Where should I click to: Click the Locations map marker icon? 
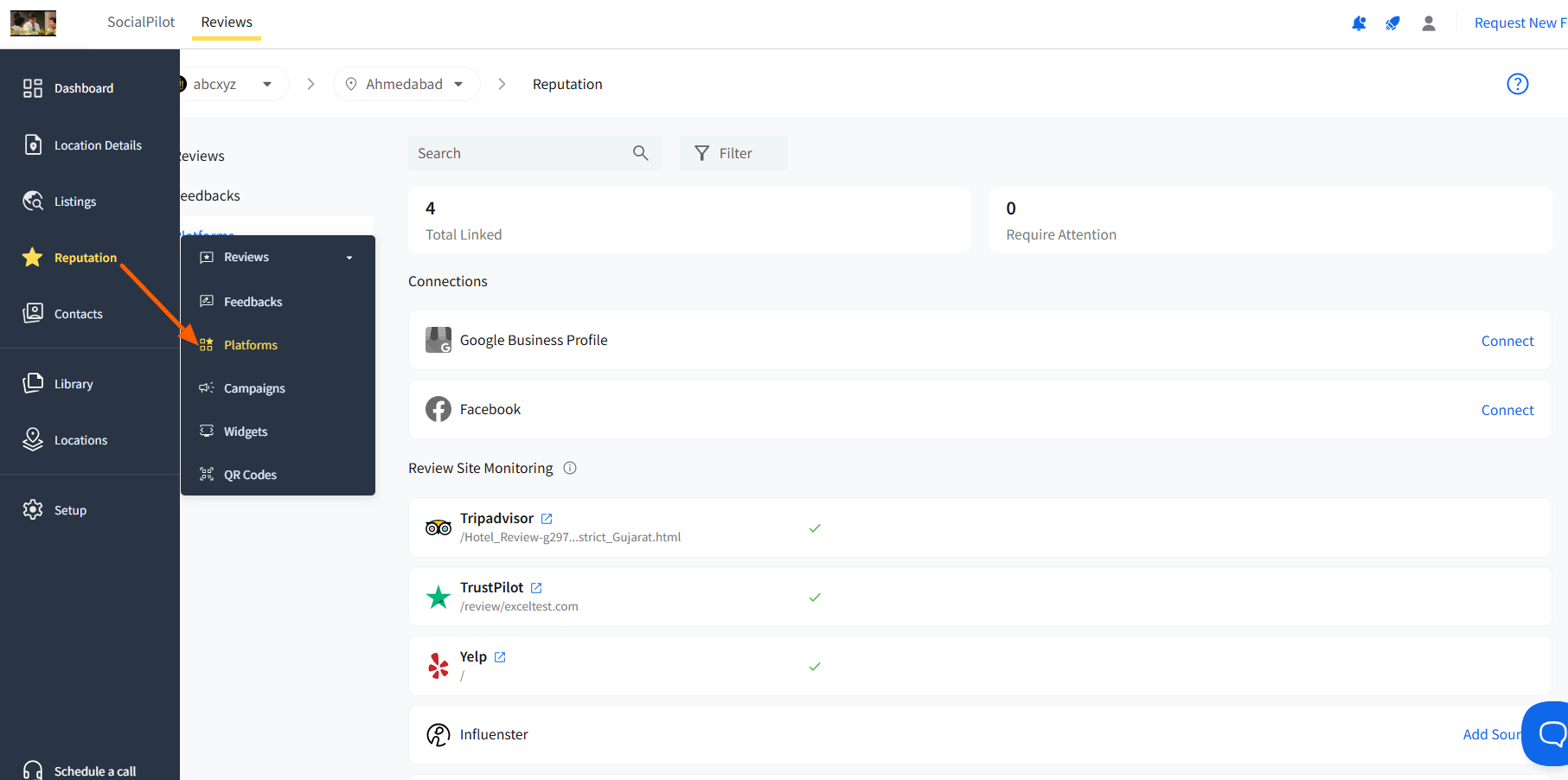33,439
